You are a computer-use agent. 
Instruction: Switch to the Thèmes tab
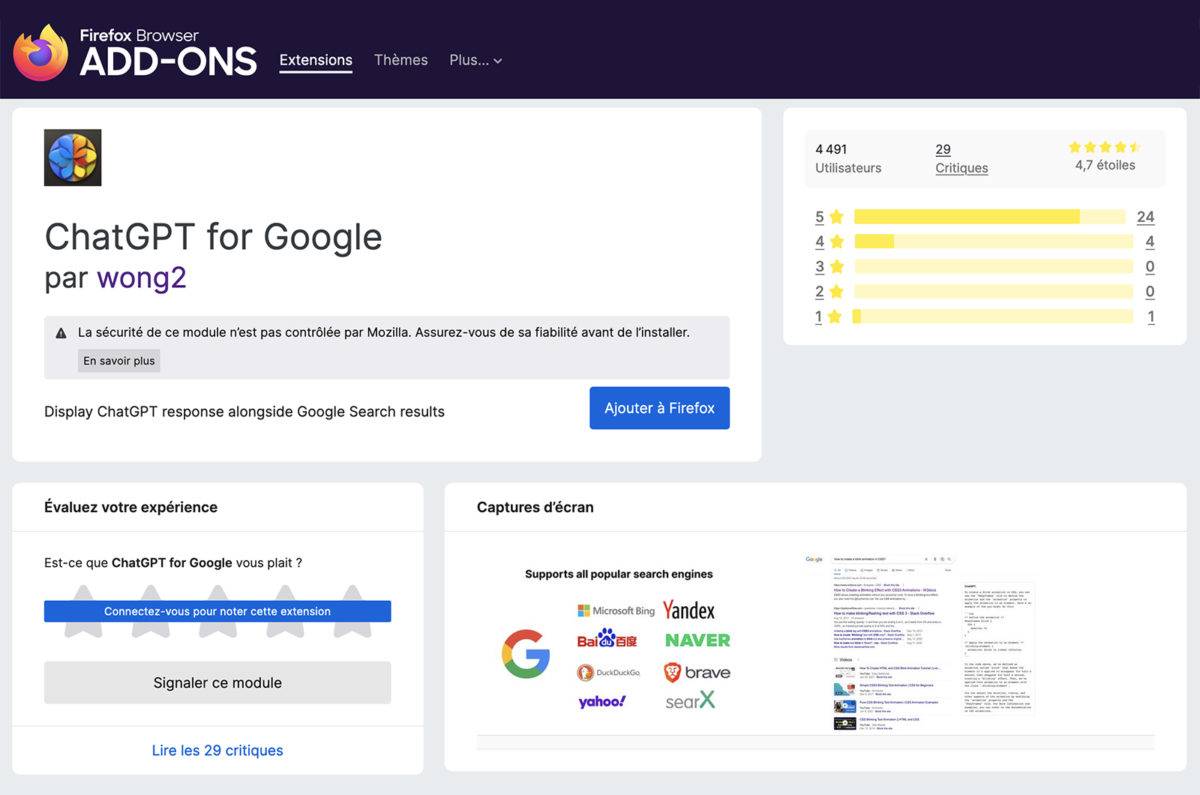click(x=401, y=60)
